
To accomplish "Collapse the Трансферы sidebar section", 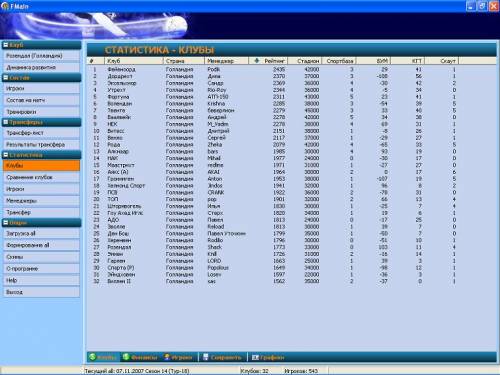I will 5,122.
